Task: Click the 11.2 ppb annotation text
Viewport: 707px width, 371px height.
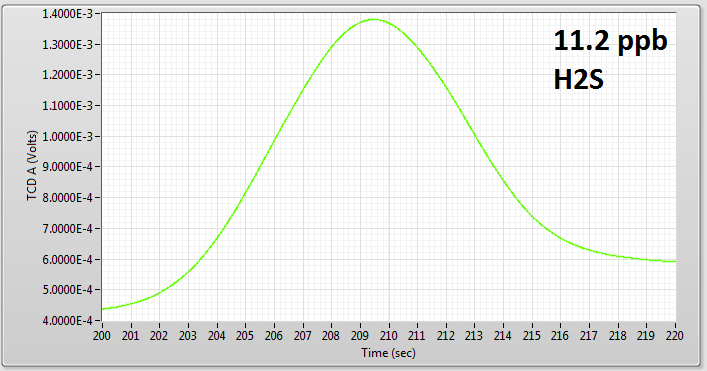Action: click(x=610, y=42)
